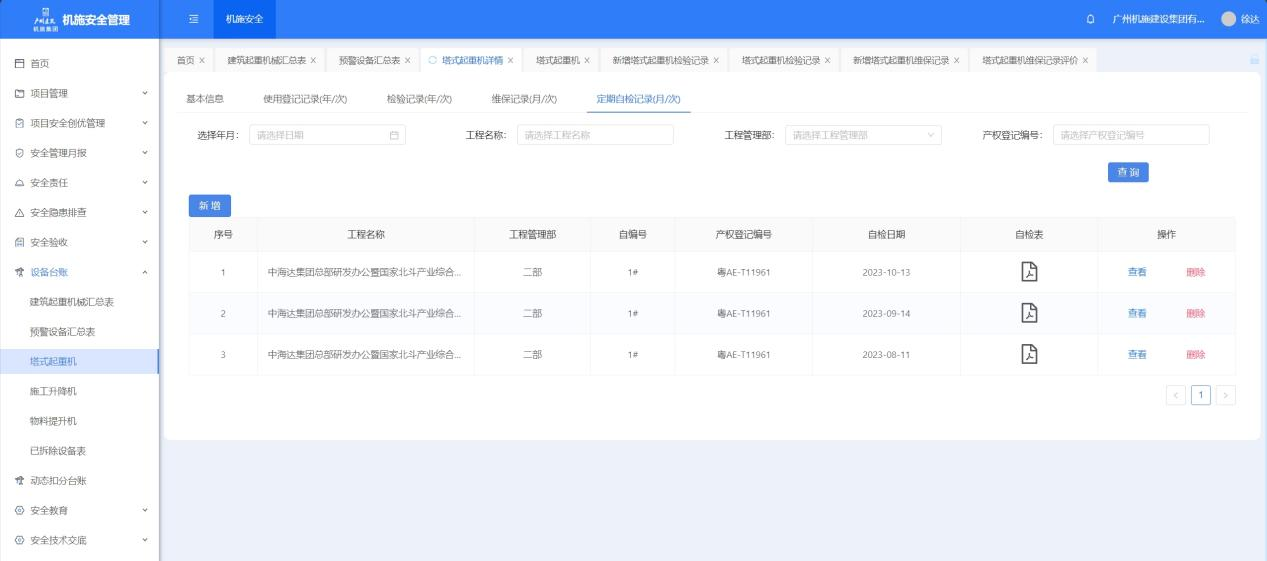Switch to the 检验记录(年/次) tab
The image size is (1267, 561).
[419, 98]
